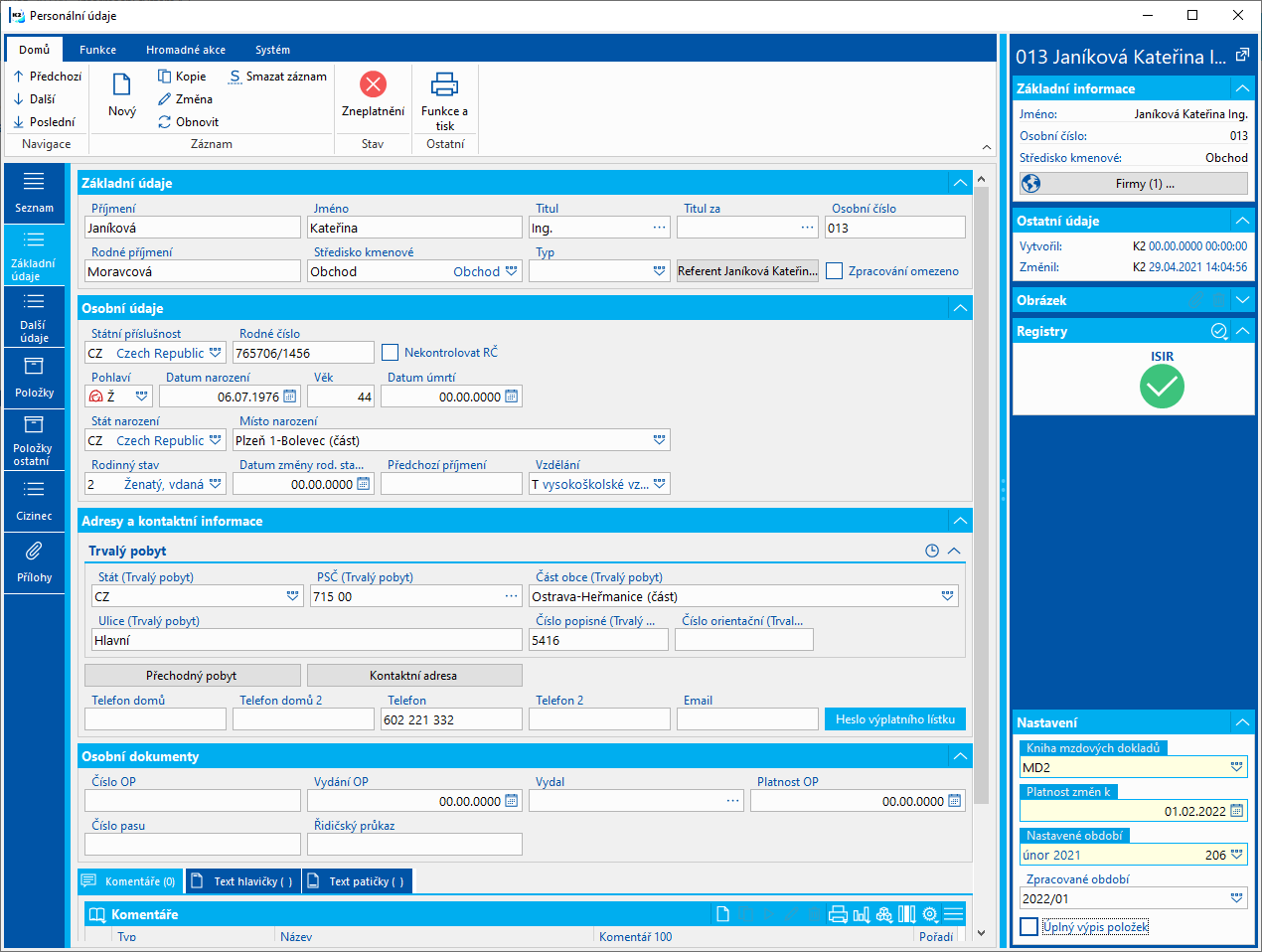
Task: Open calendar picker for Datum narození
Action: click(x=290, y=397)
